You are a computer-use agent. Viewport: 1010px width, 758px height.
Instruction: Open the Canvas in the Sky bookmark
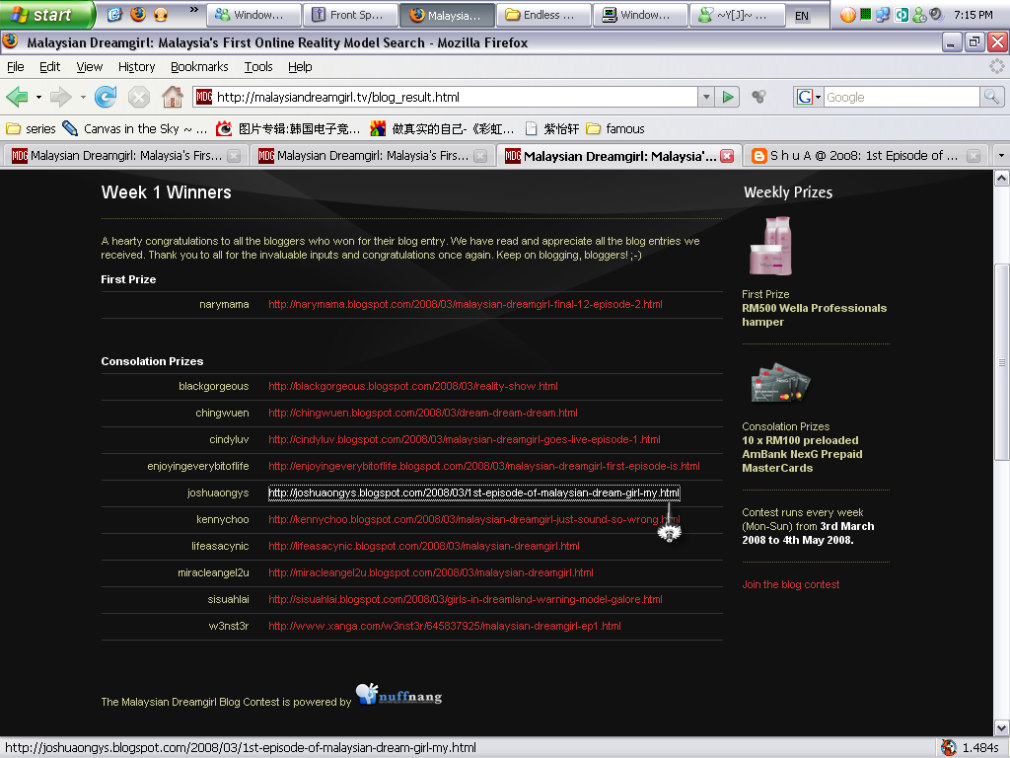(135, 129)
